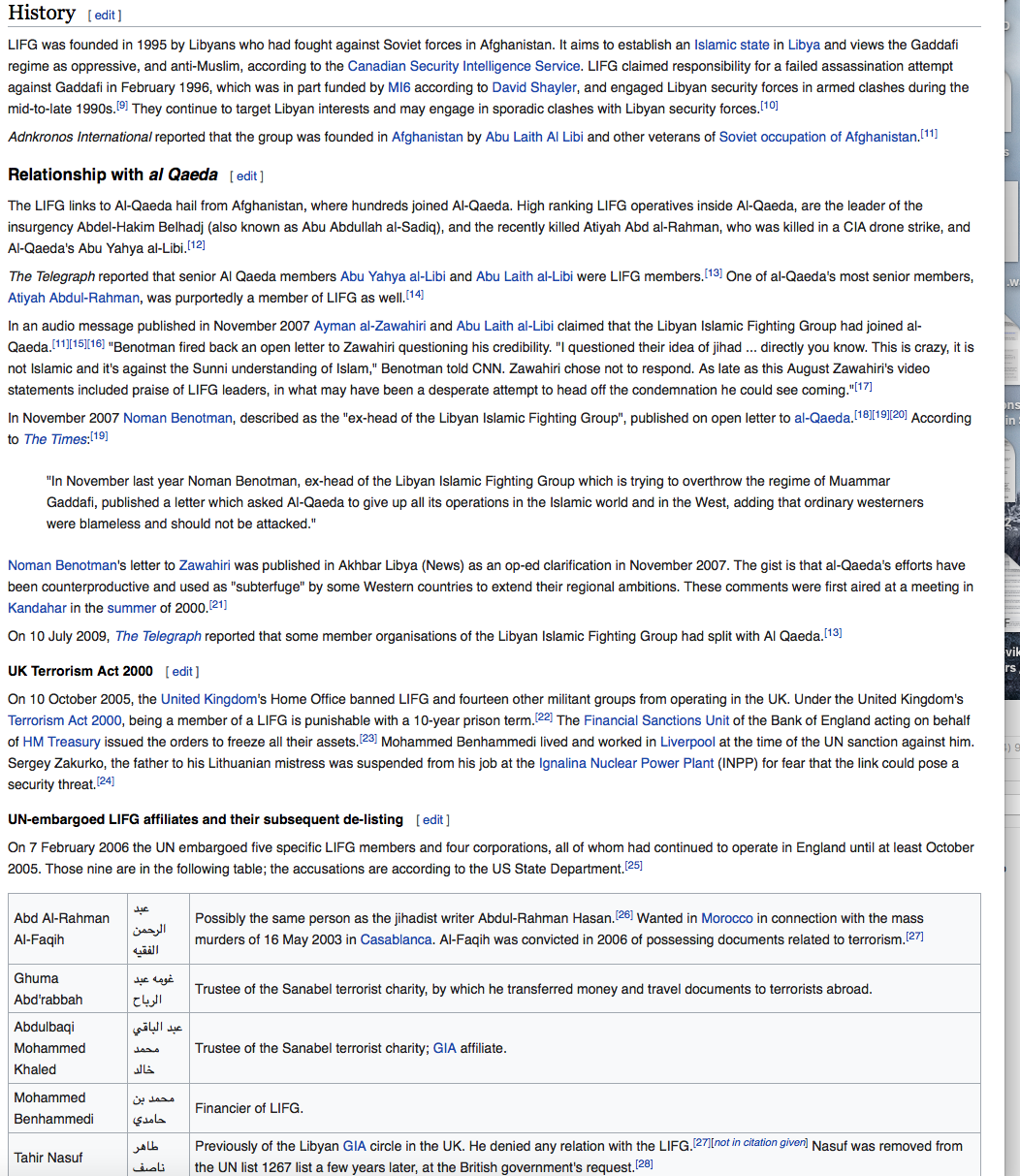Image resolution: width=1020 pixels, height=1176 pixels.
Task: Follow the Casablanca link in the table
Action: (x=397, y=939)
